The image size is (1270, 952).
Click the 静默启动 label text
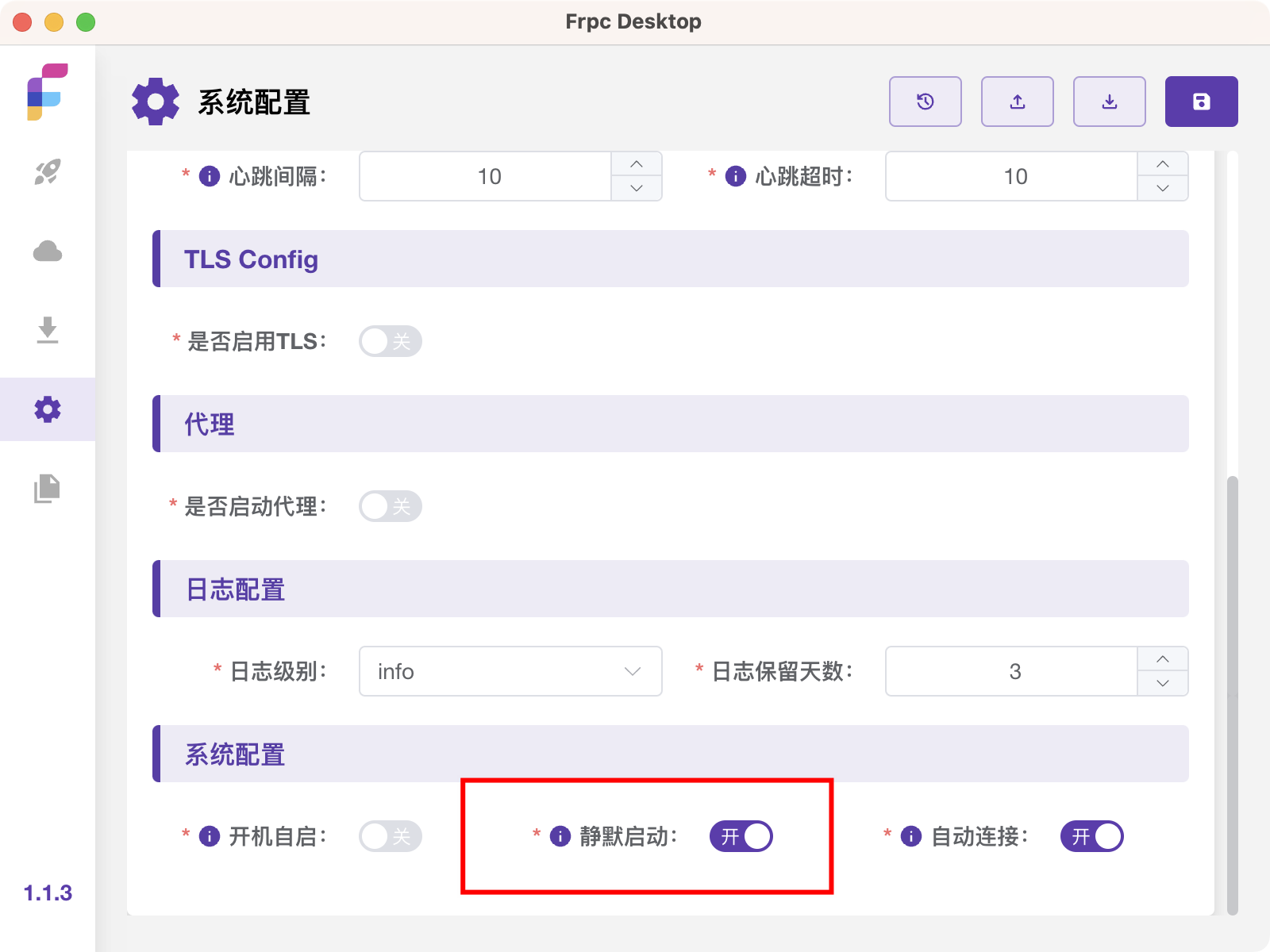click(x=628, y=836)
